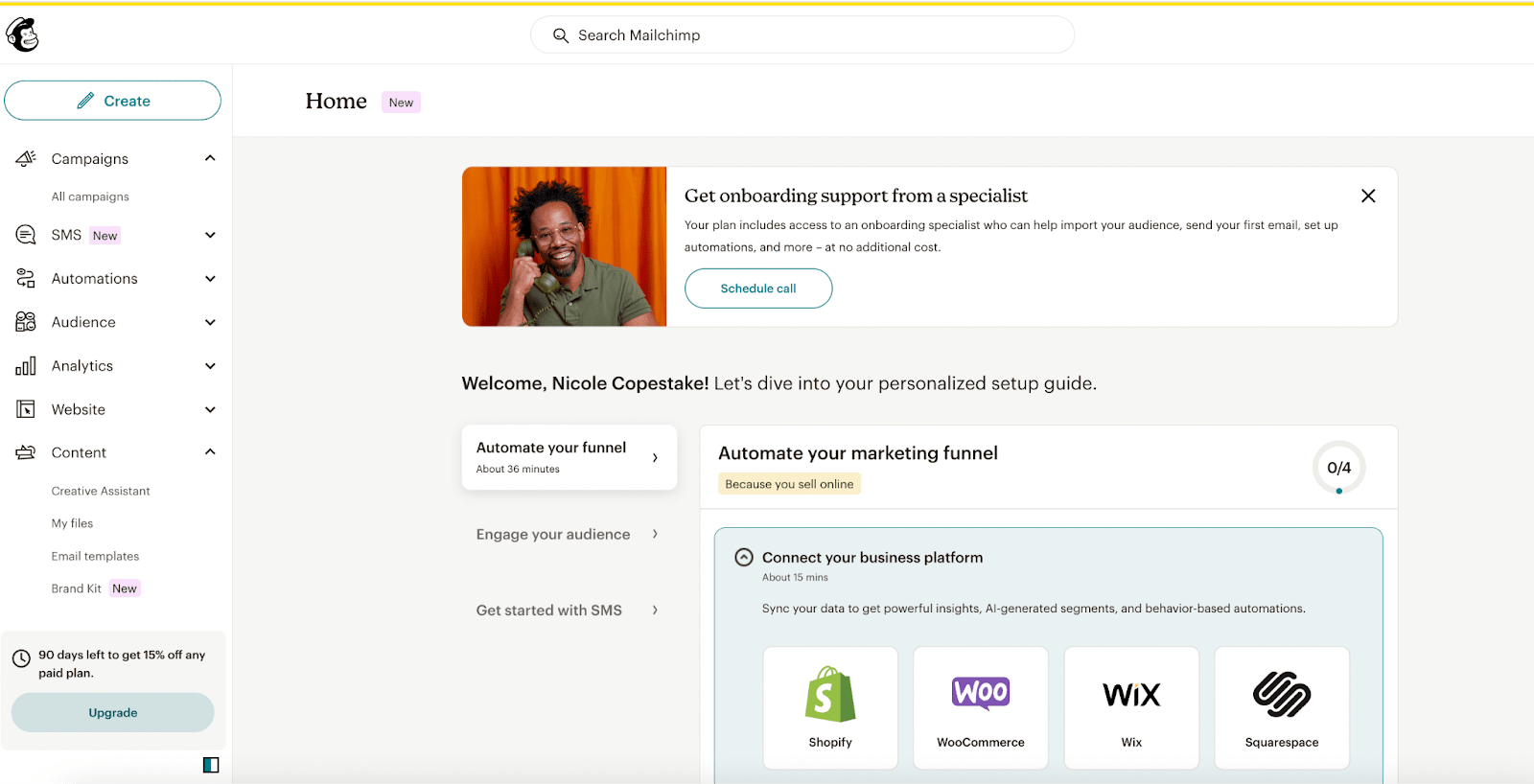
Task: Click the Search Mailchimp field
Action: click(x=802, y=35)
